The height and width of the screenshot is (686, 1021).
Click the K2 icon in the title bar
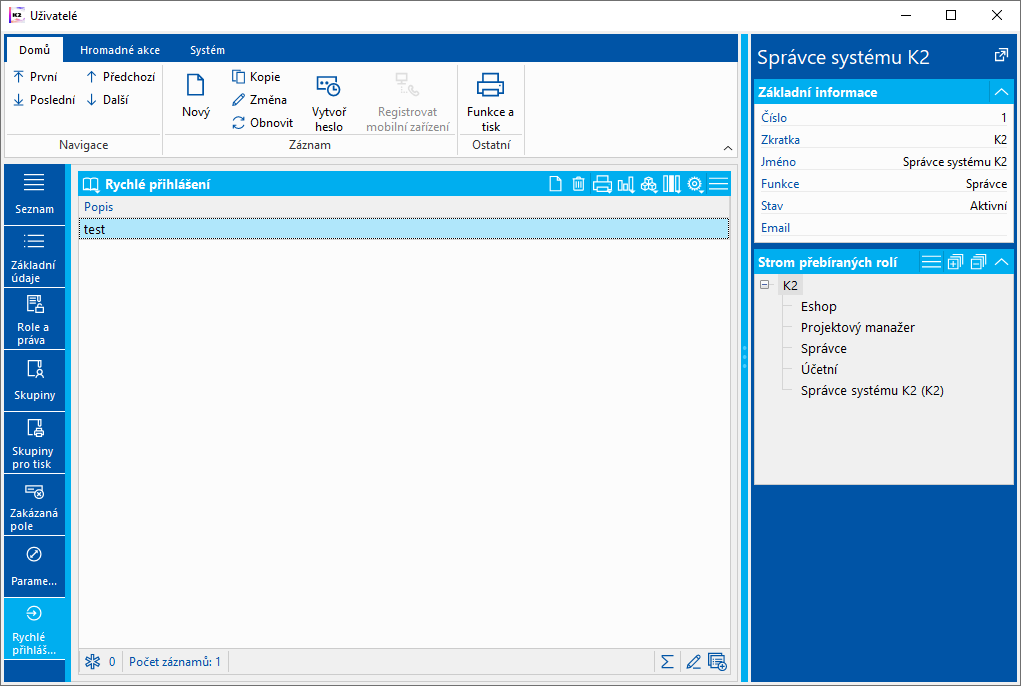(x=16, y=15)
